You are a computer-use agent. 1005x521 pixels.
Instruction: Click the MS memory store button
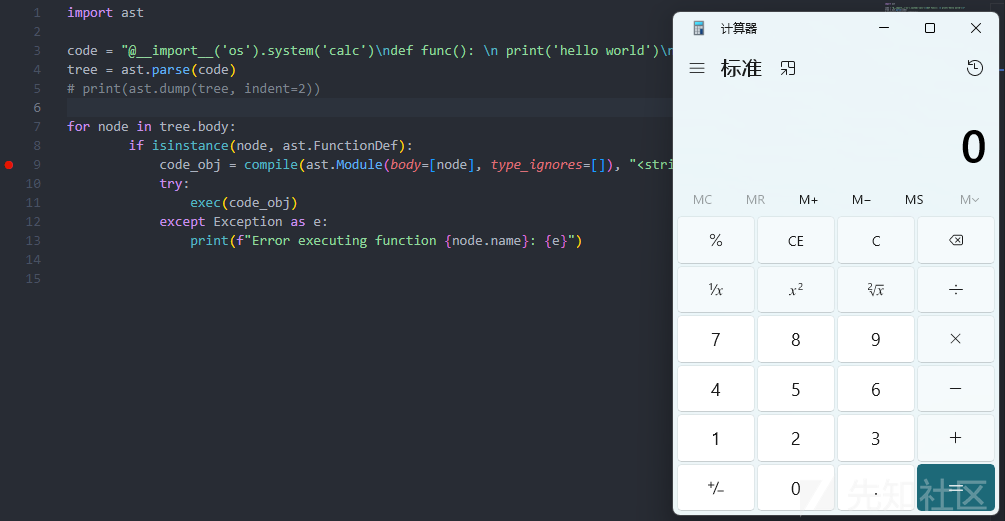pos(914,200)
